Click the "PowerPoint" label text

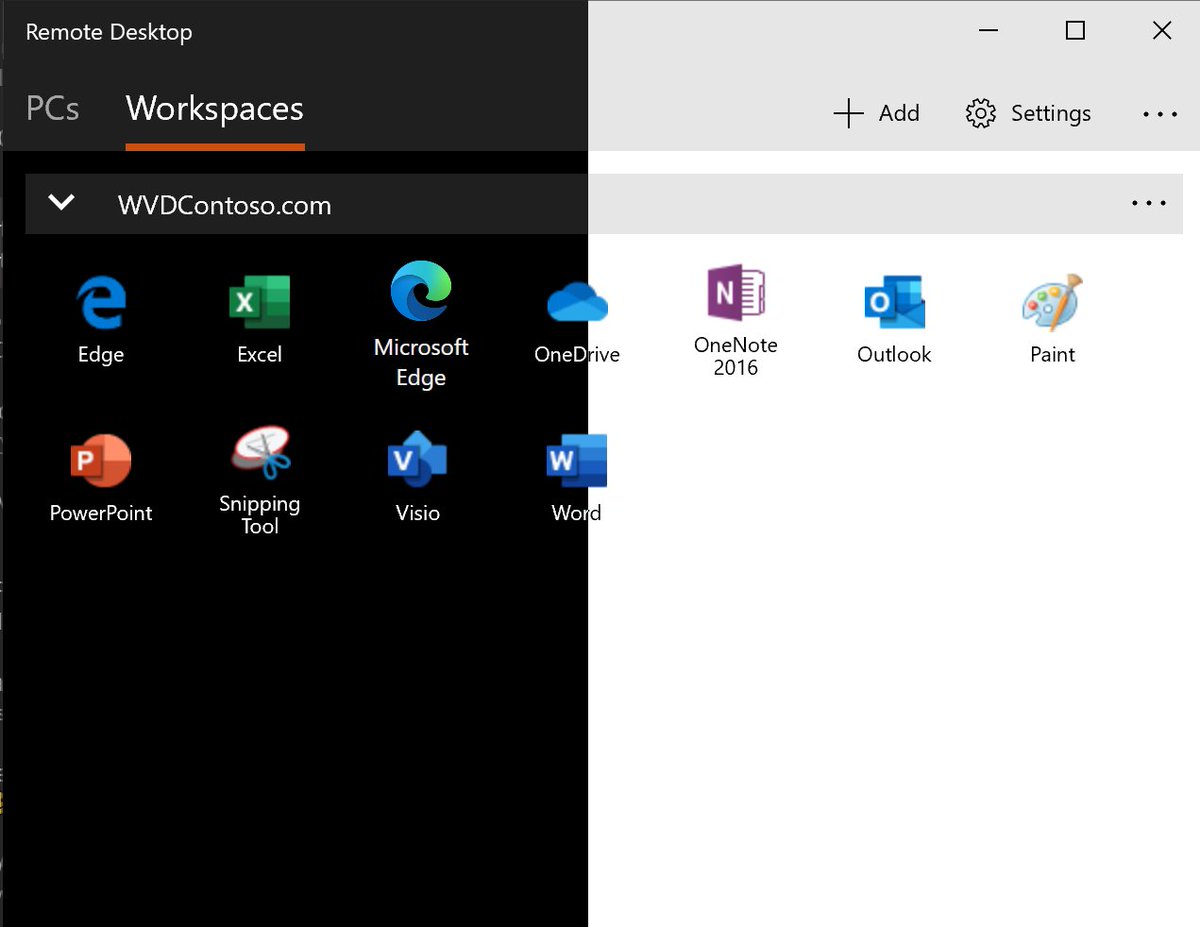coord(101,513)
